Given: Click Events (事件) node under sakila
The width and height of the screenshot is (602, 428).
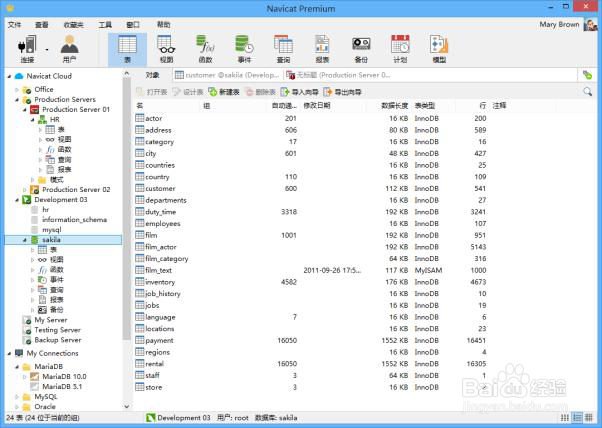Looking at the screenshot, I should tap(56, 280).
